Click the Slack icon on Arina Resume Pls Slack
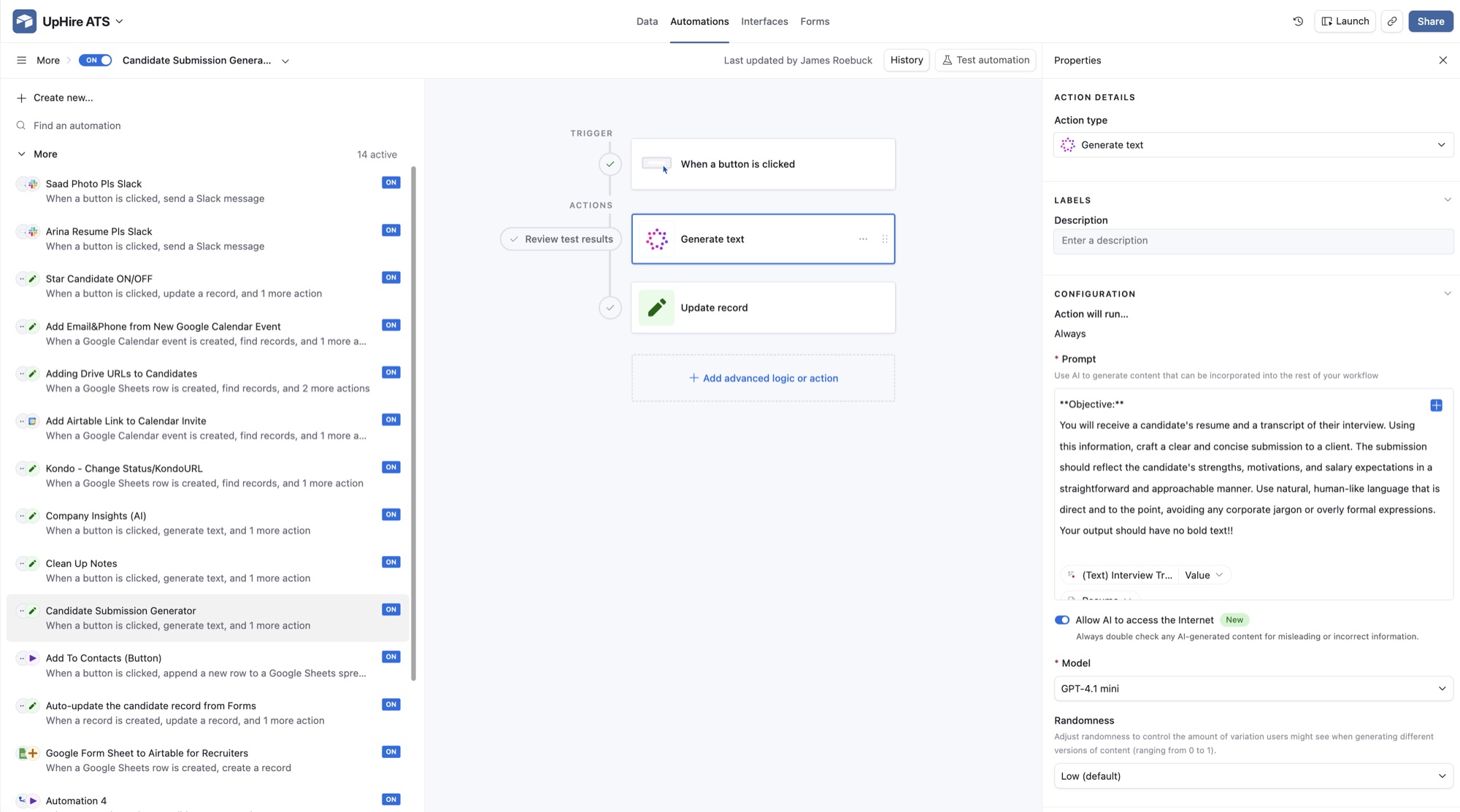 33,231
